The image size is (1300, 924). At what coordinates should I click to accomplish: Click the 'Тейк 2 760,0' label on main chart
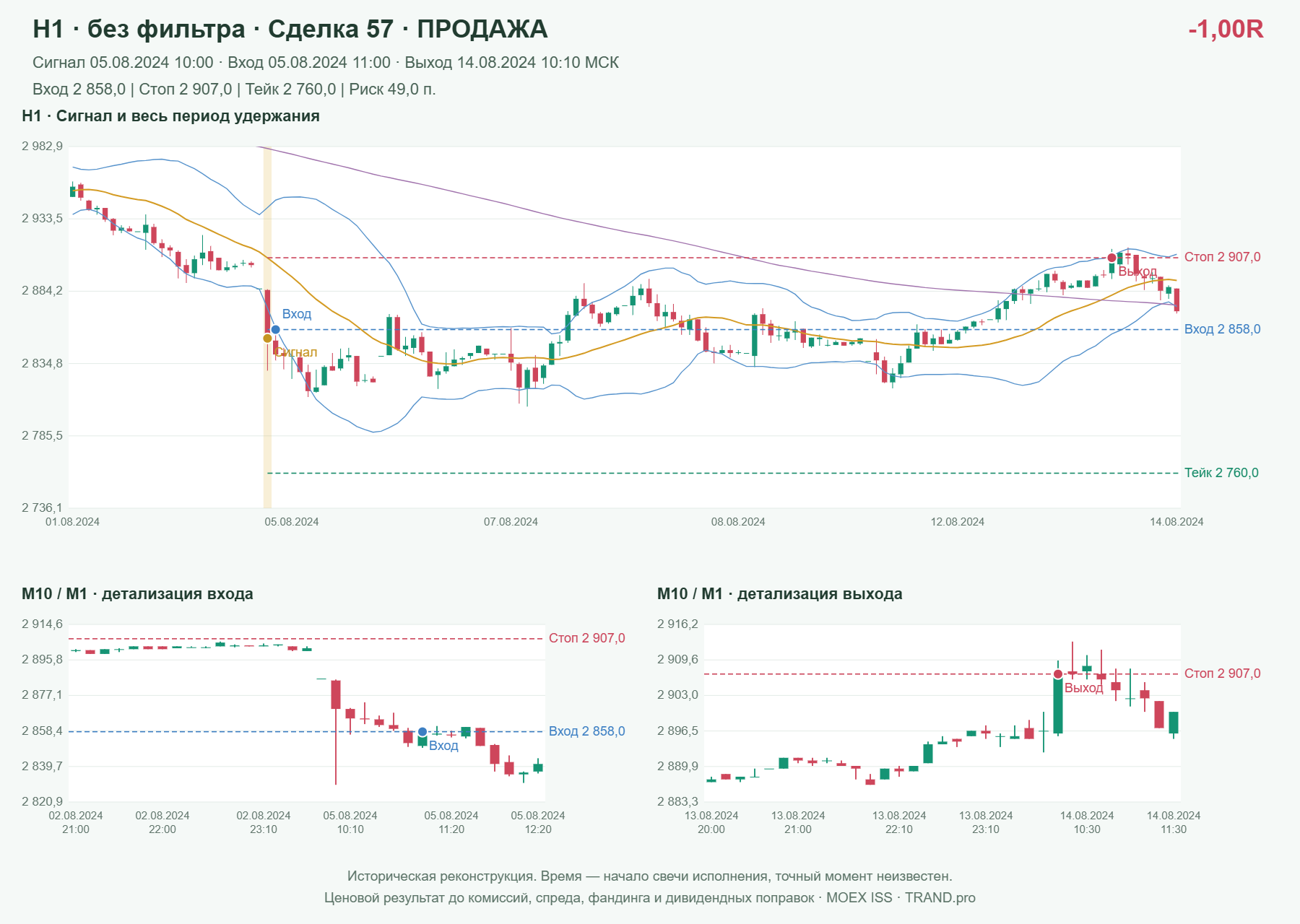click(1221, 473)
